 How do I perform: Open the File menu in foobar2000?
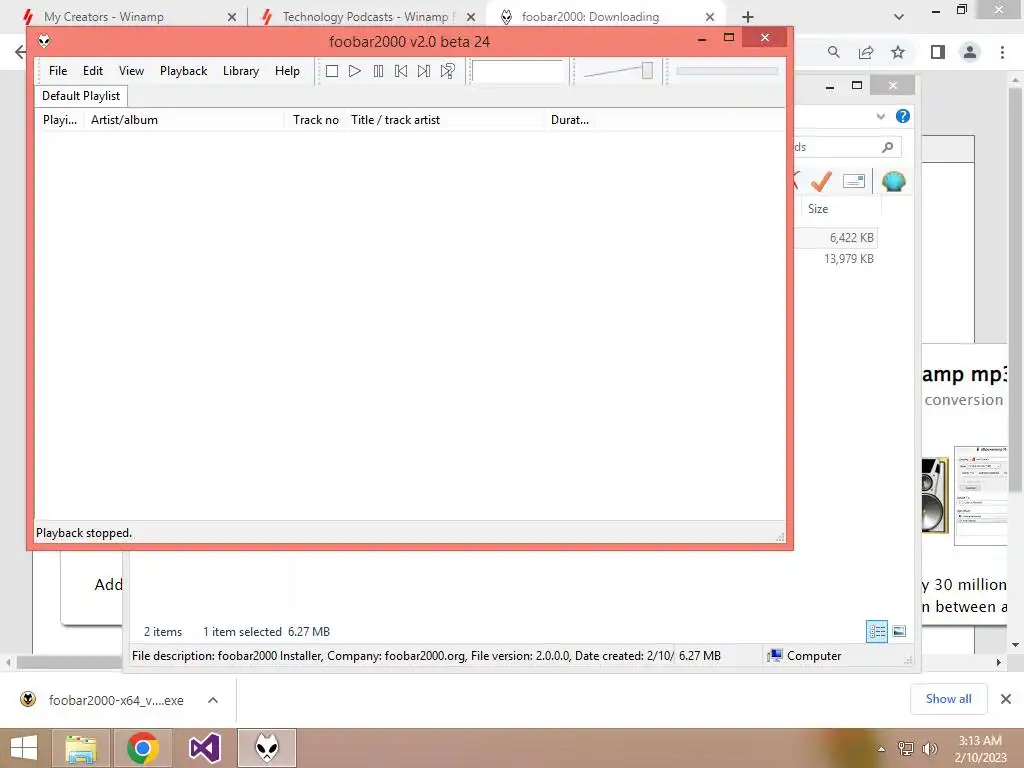click(58, 71)
